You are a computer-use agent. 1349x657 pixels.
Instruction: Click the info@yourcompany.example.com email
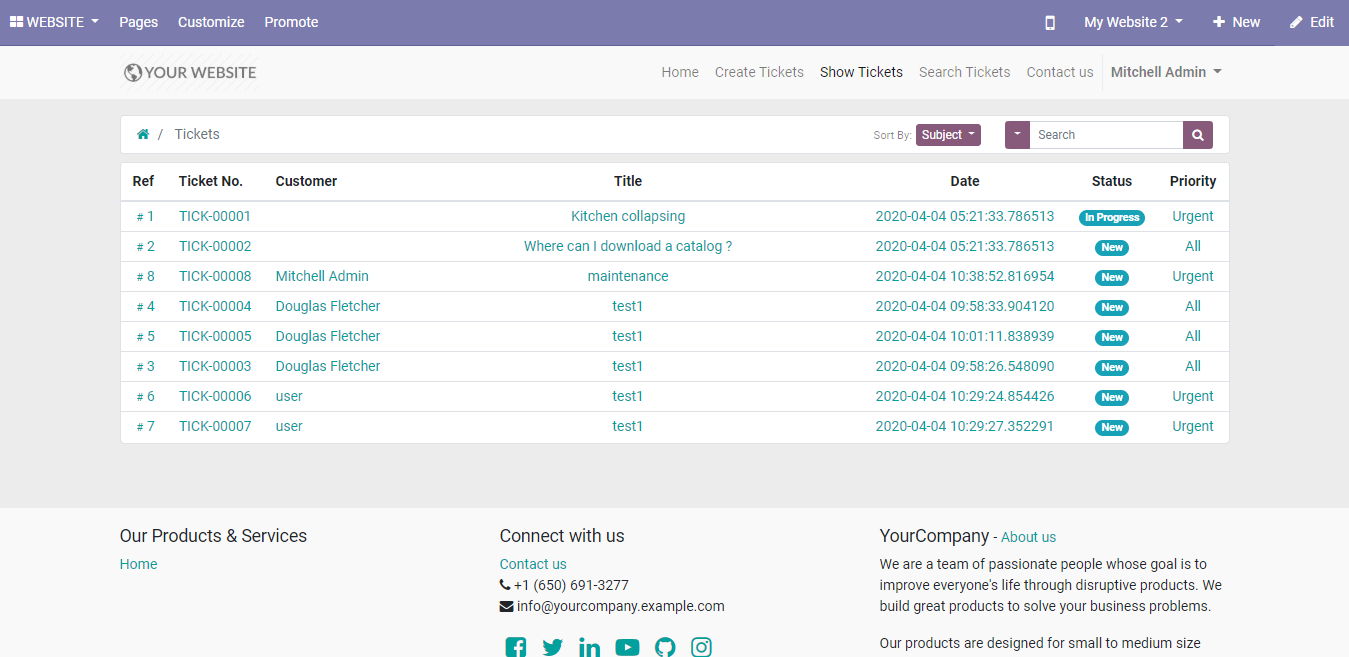click(x=621, y=606)
